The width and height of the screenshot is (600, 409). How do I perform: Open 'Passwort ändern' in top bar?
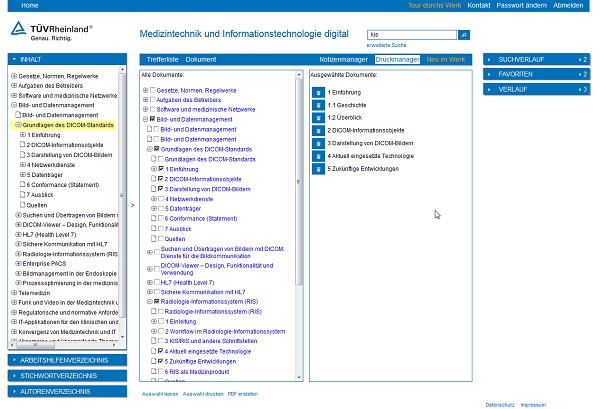[522, 5]
